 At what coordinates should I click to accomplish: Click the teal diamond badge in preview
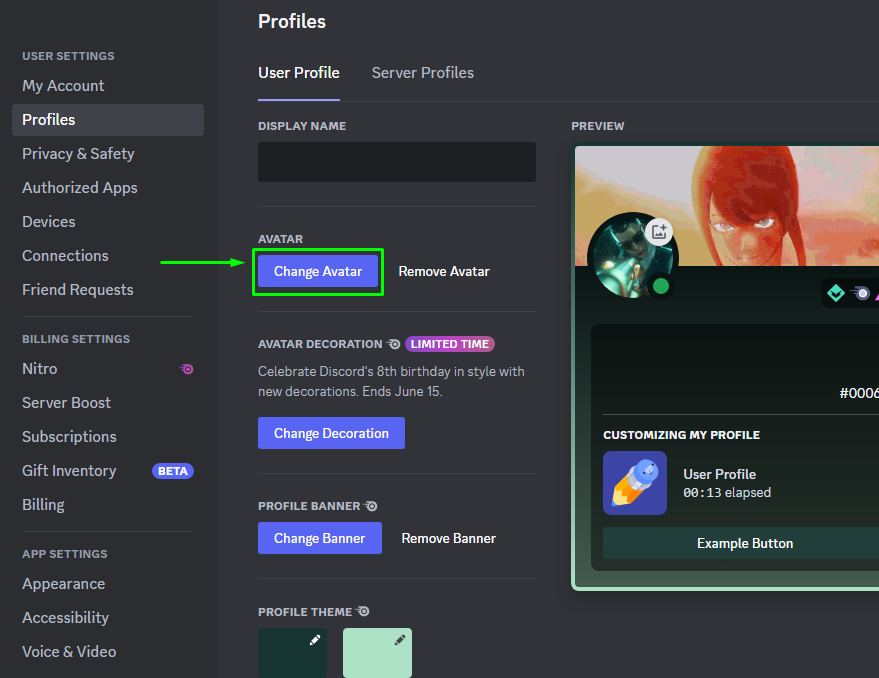tap(836, 293)
